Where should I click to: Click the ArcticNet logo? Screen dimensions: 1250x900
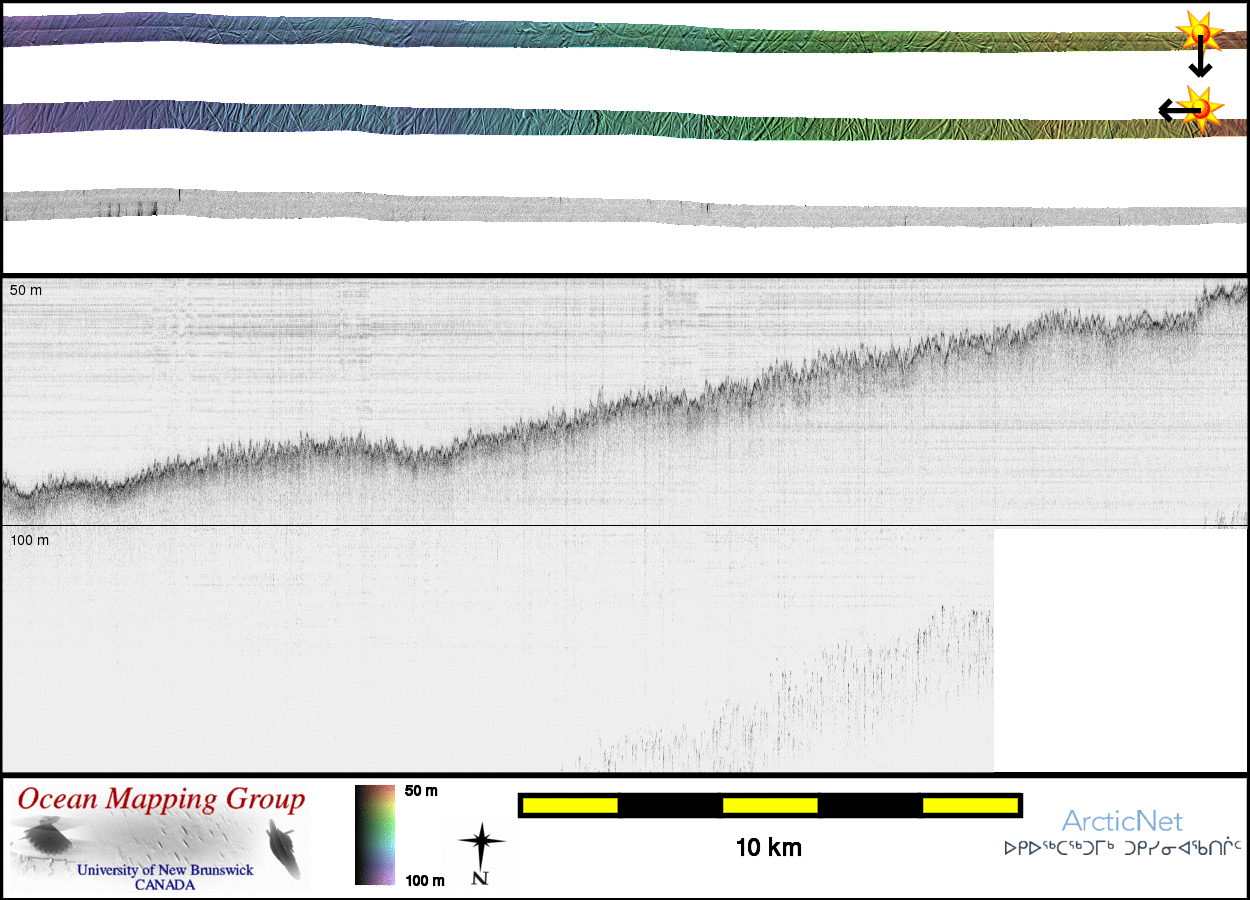1122,821
